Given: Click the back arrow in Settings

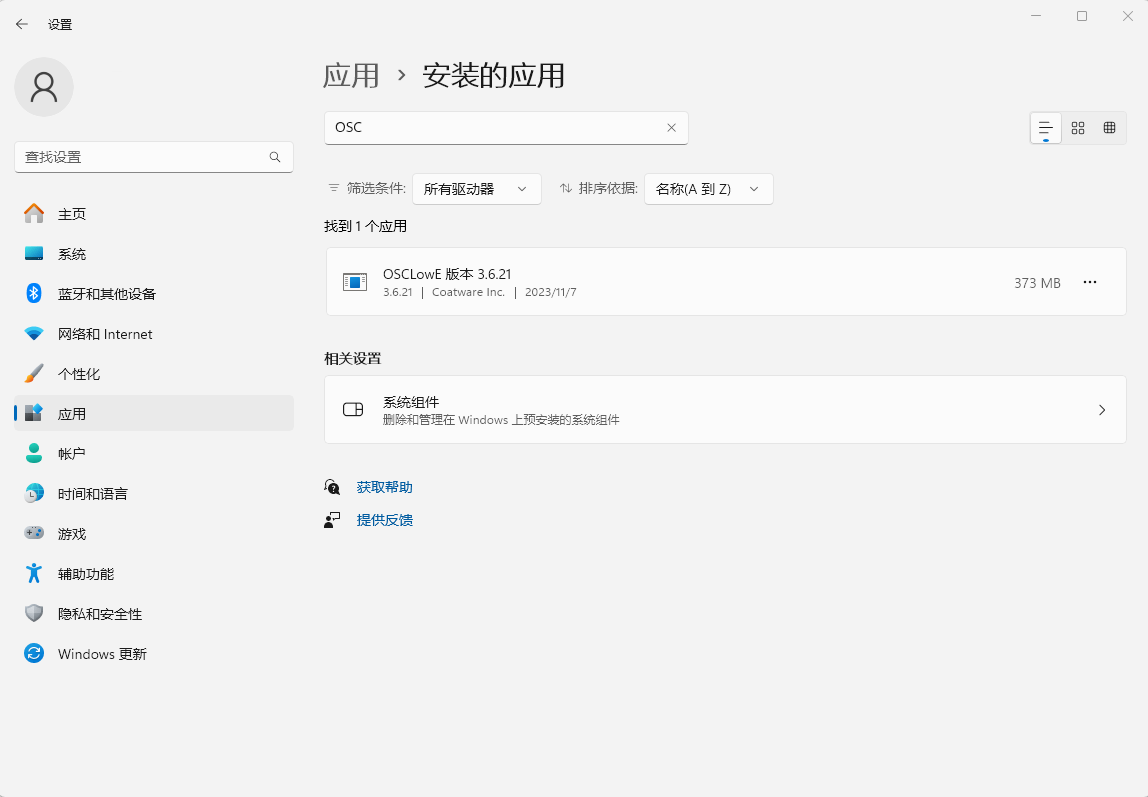Looking at the screenshot, I should (x=22, y=24).
